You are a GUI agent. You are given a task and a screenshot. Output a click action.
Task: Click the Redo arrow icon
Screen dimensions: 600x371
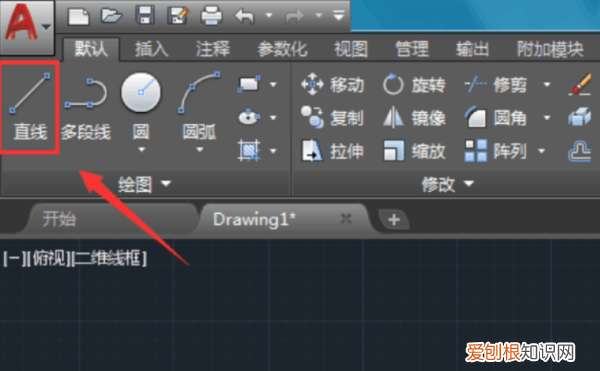(295, 16)
